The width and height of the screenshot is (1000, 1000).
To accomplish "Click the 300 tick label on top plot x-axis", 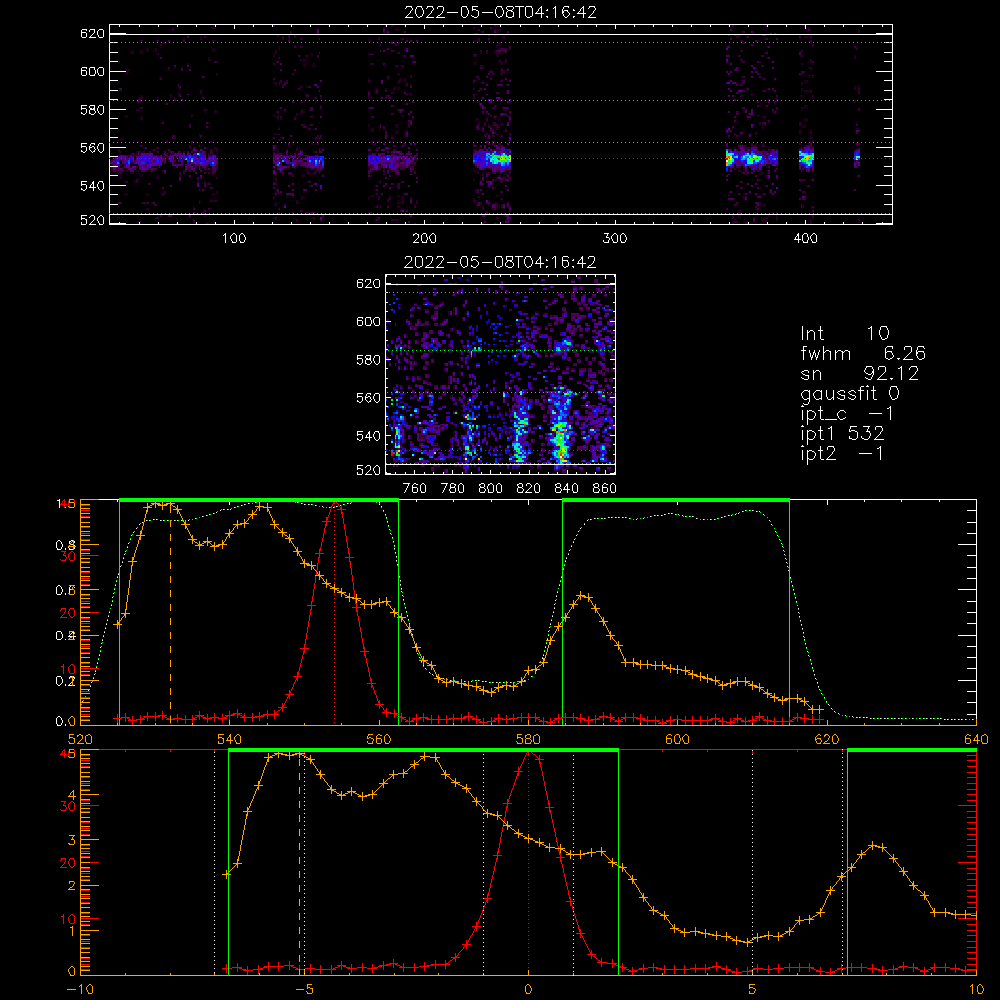I will [615, 239].
